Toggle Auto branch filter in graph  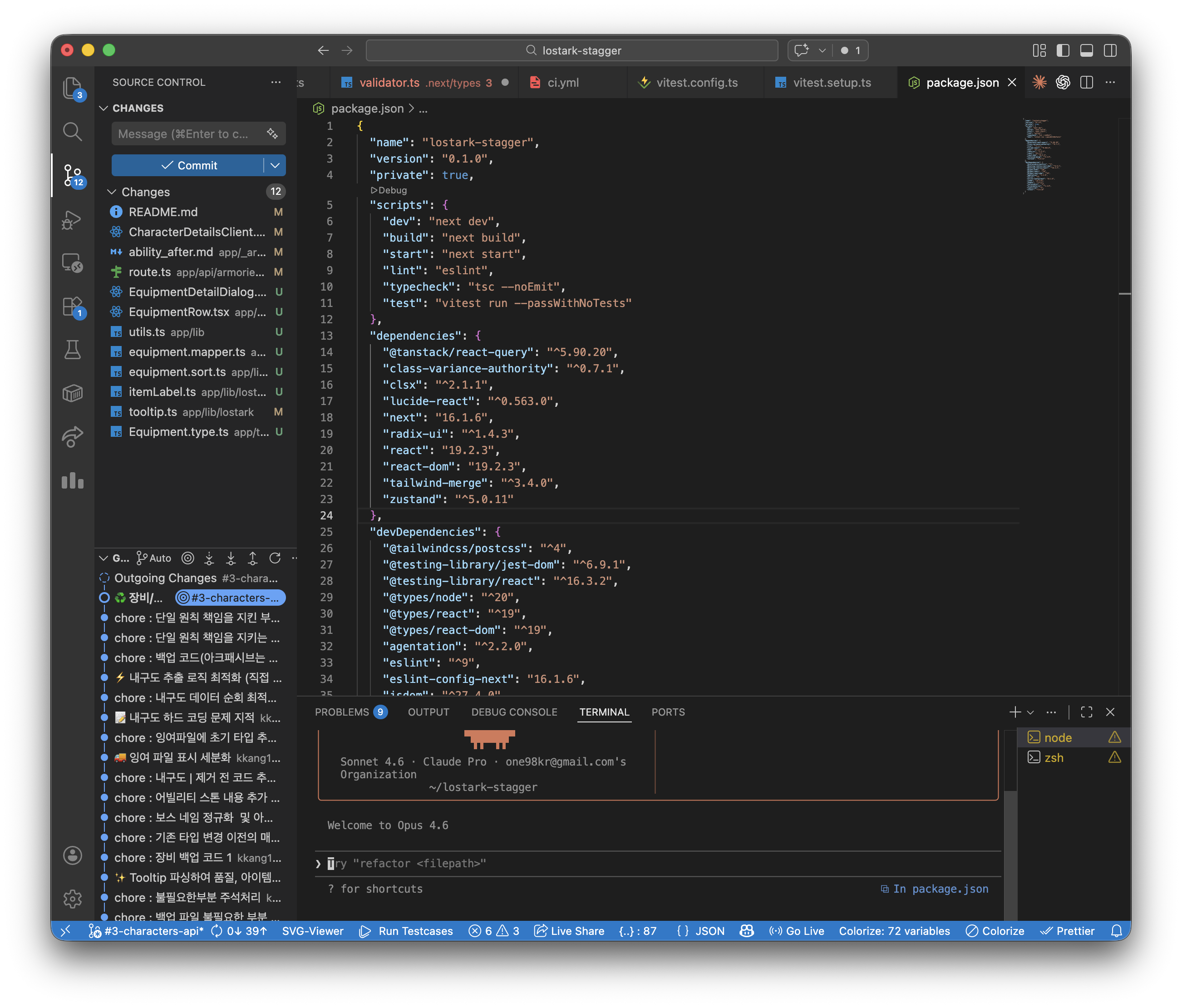coord(154,558)
